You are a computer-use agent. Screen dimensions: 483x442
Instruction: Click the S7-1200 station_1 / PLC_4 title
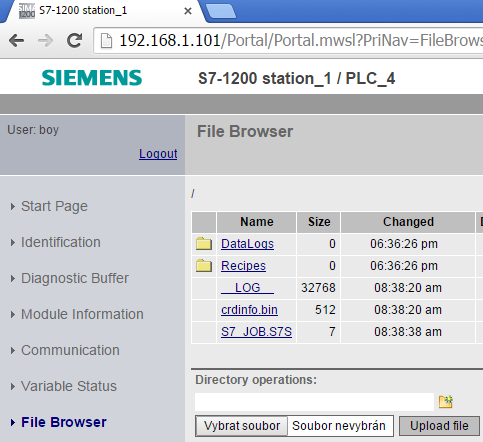[297, 79]
